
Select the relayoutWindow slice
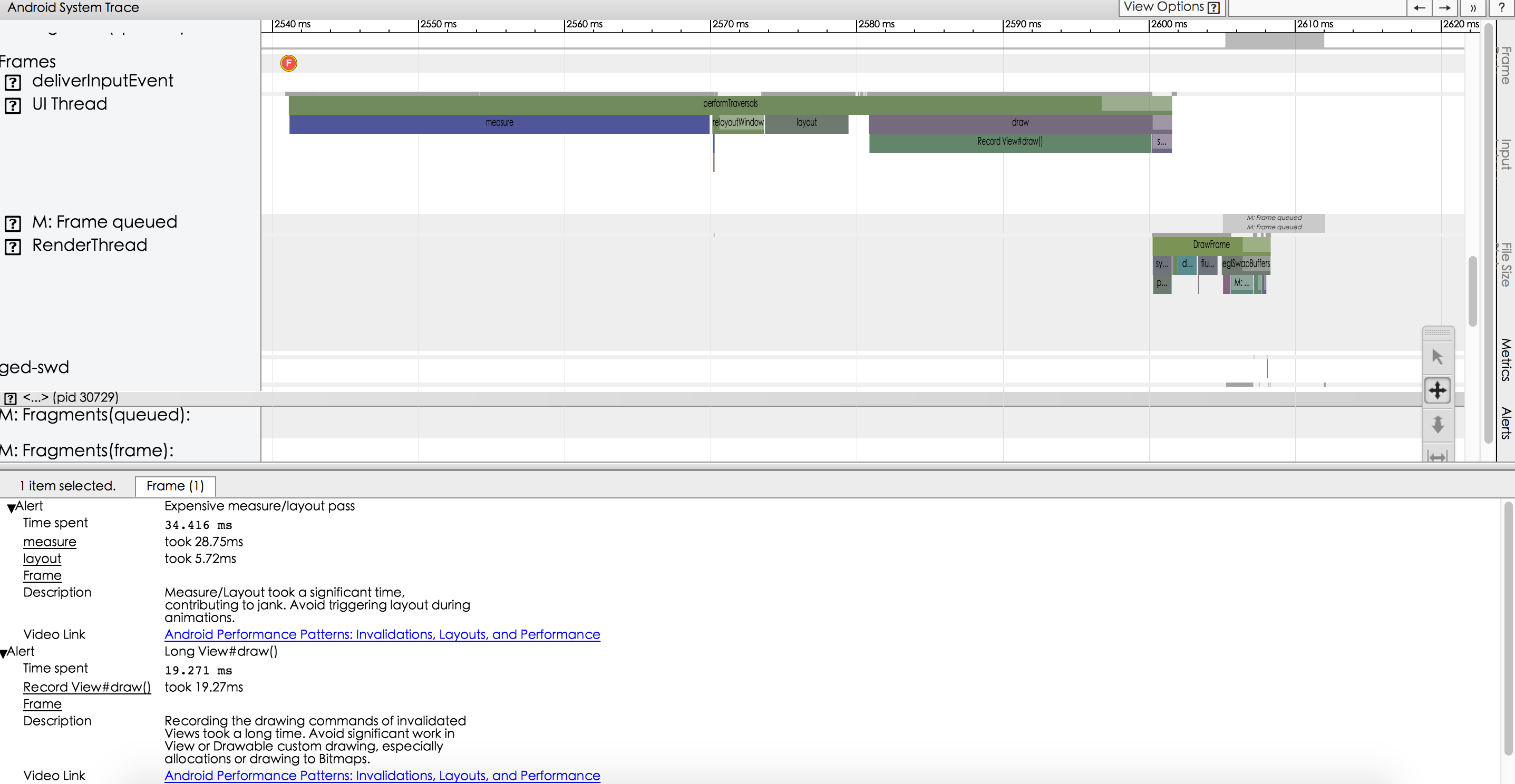[x=738, y=123]
